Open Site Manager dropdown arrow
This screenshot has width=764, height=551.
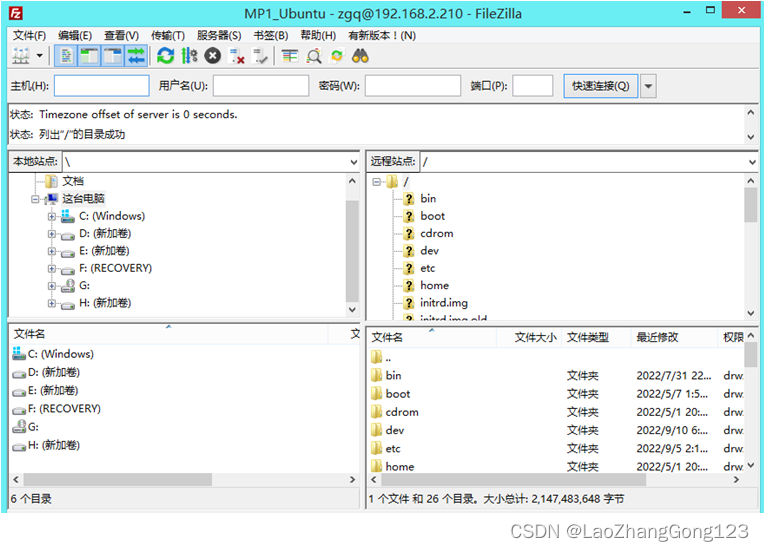pos(40,56)
